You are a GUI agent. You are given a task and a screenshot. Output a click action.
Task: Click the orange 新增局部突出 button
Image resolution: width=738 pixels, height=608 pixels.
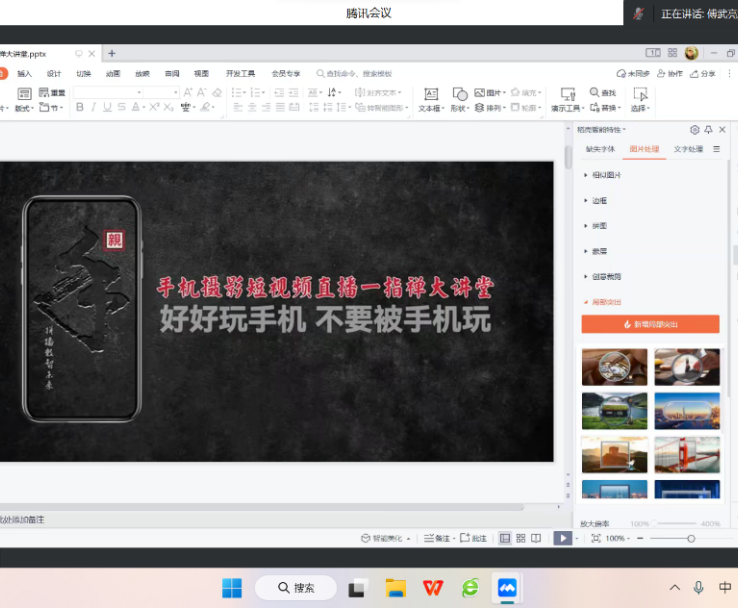point(650,324)
